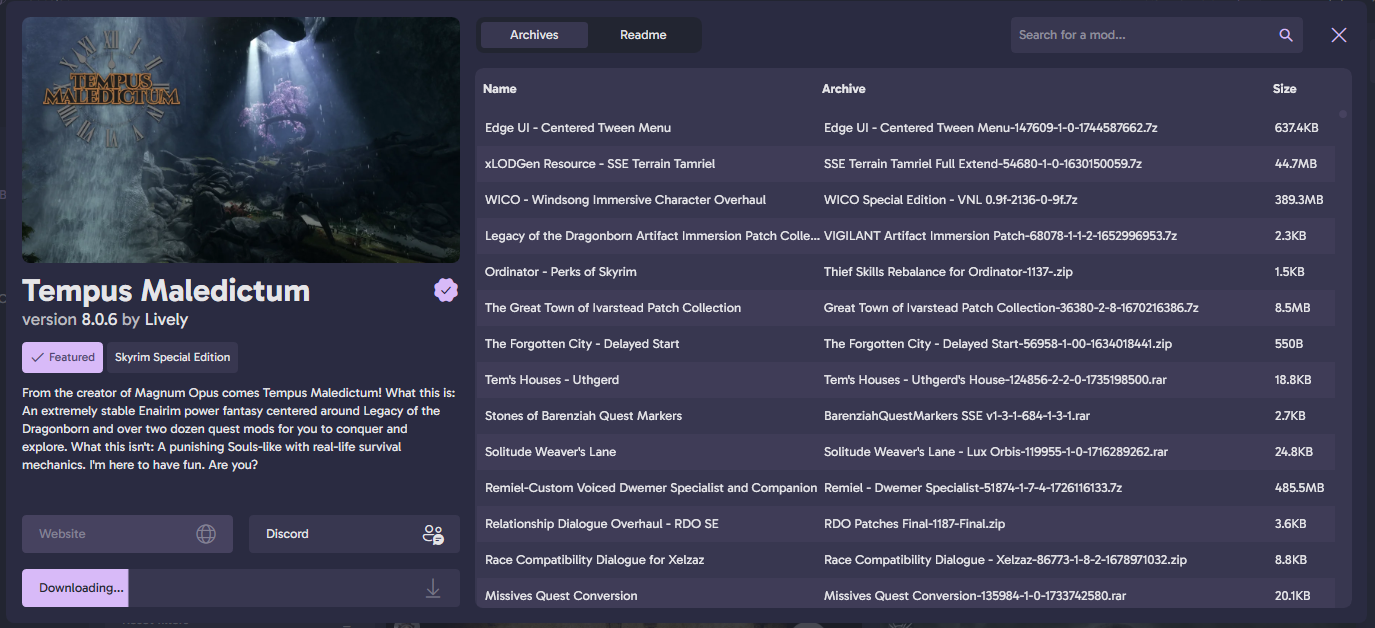Click size value 550B
The height and width of the screenshot is (628, 1375).
point(1289,344)
